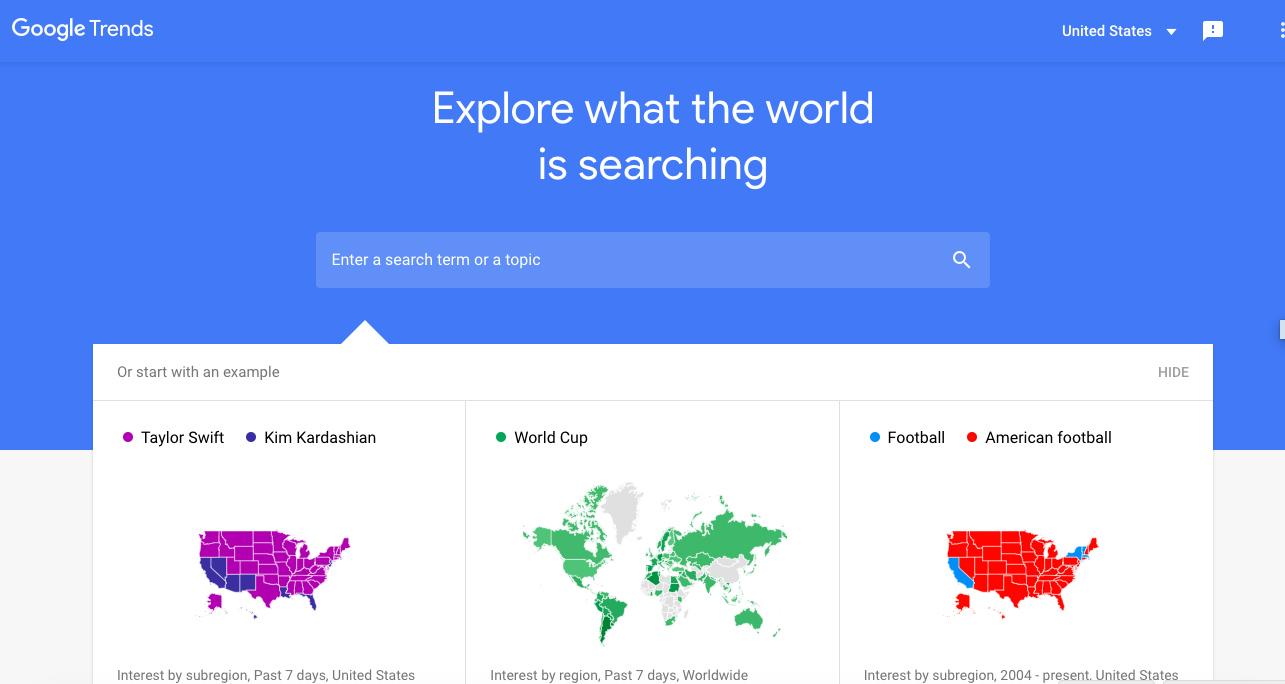
Task: Click 'Interest by region, Past 7 days, Worldwide'
Action: coord(619,675)
